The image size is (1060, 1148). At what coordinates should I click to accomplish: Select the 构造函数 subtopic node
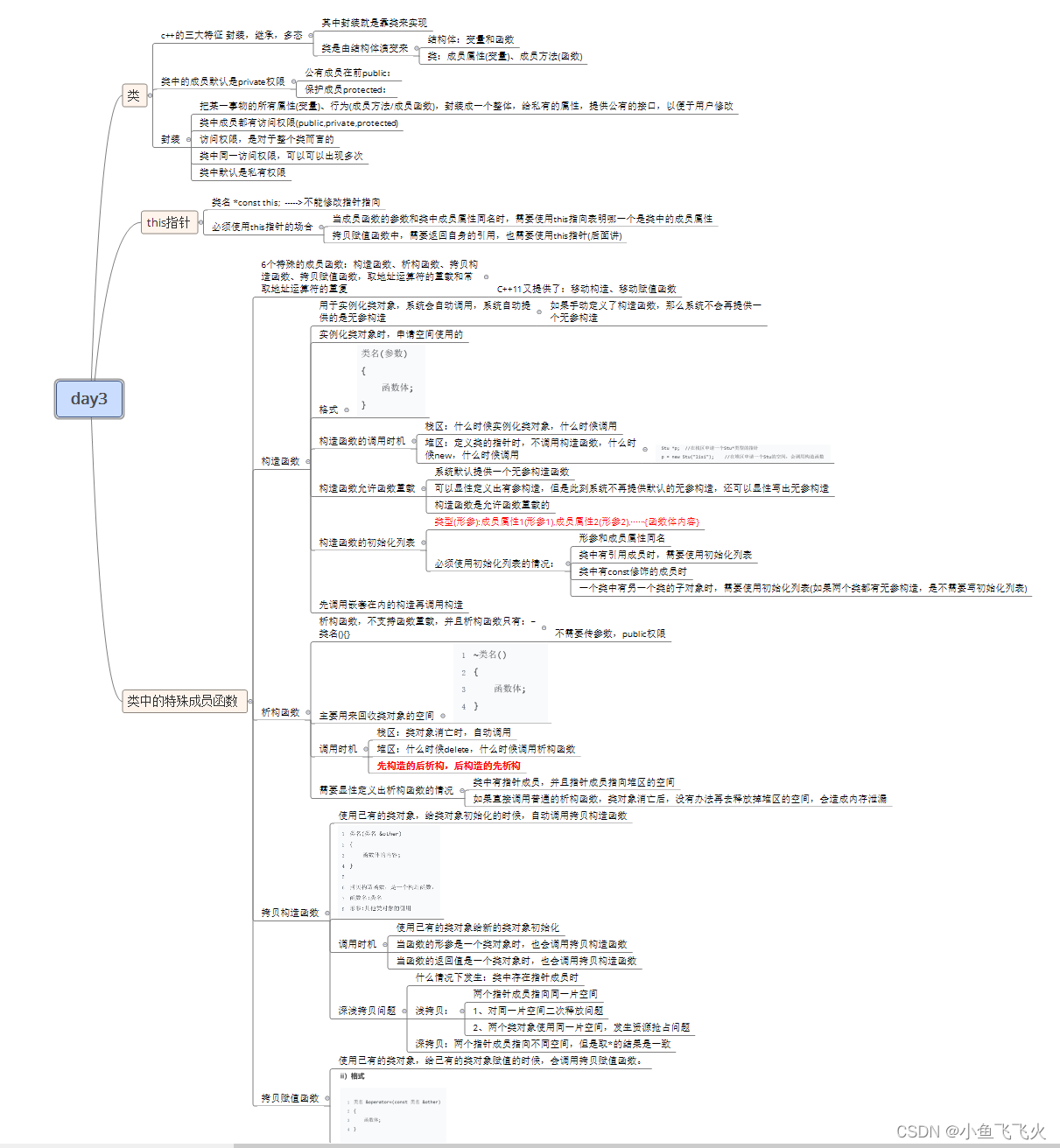click(278, 461)
